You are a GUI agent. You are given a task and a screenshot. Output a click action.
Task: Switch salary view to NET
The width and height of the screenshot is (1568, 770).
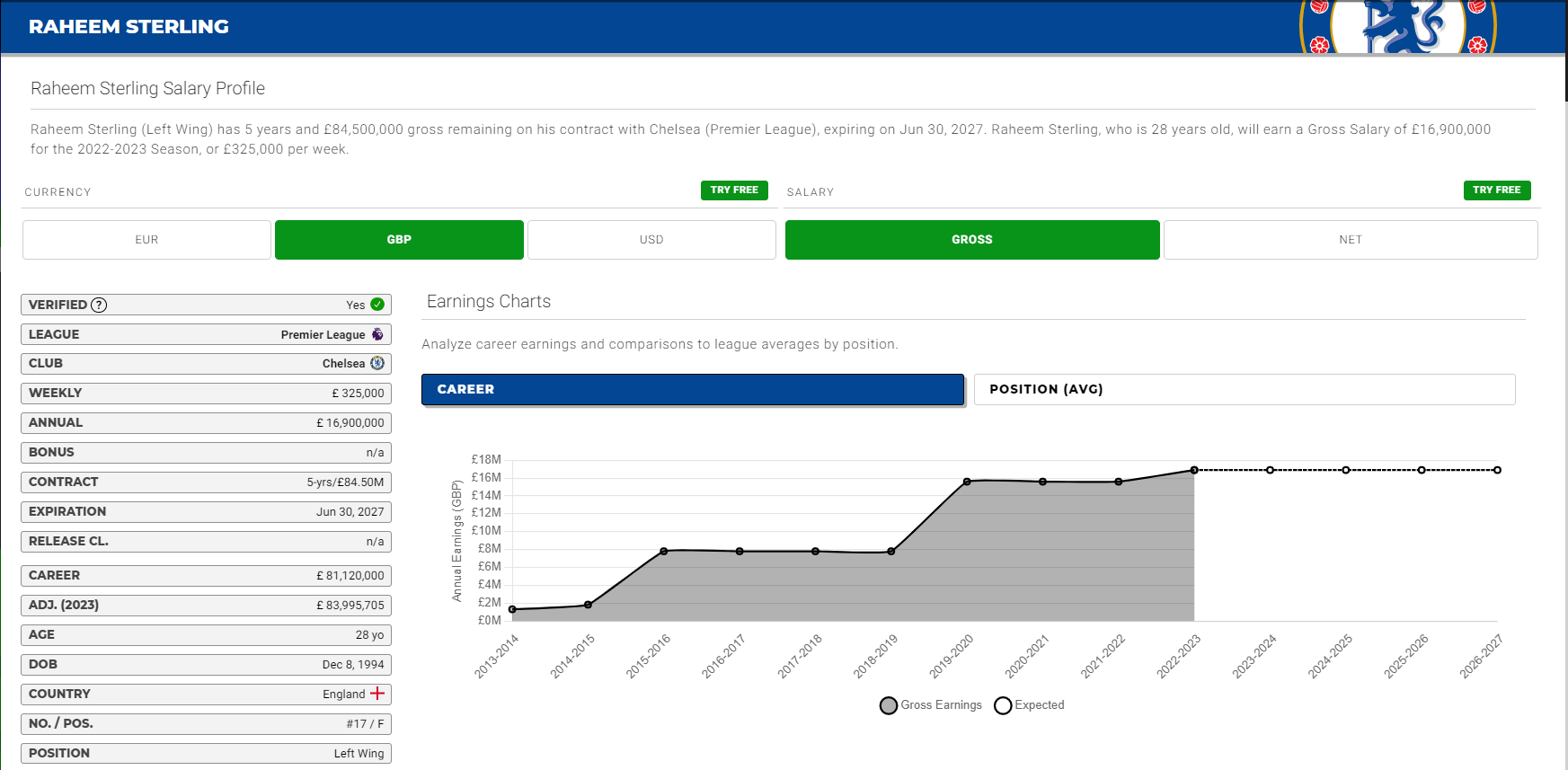pos(1351,240)
